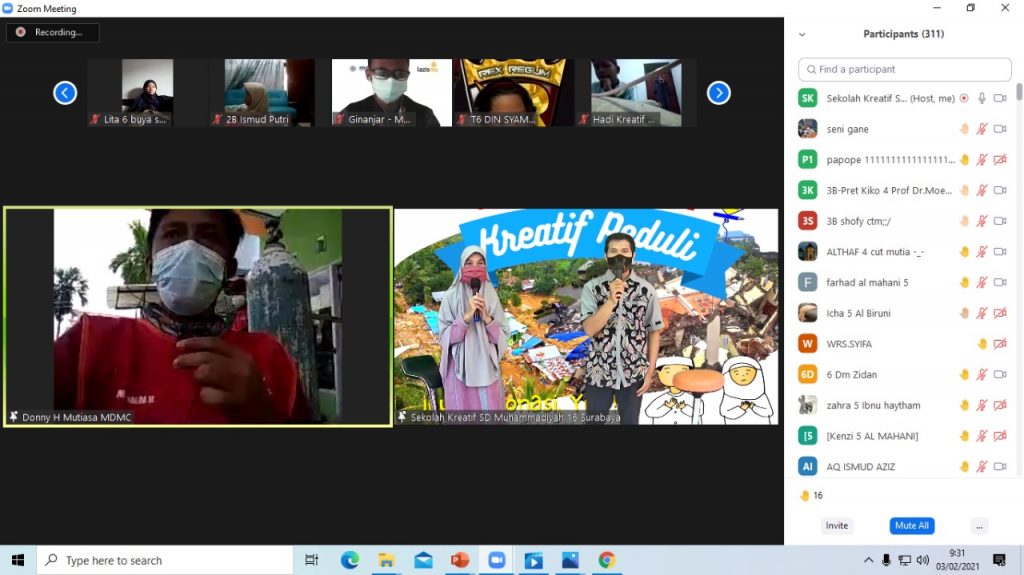Image resolution: width=1024 pixels, height=575 pixels.
Task: Open PowerPoint from the taskbar
Action: click(459, 560)
